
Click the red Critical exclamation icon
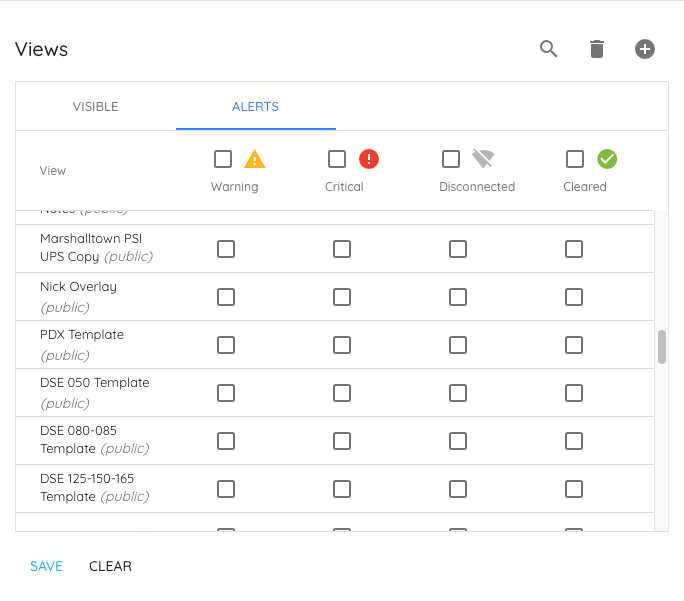click(x=369, y=159)
